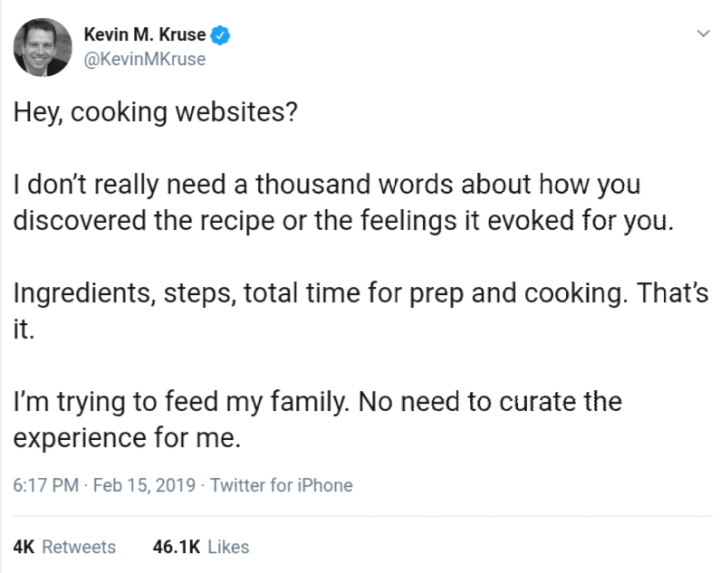Open the Retweets list label

(x=79, y=547)
